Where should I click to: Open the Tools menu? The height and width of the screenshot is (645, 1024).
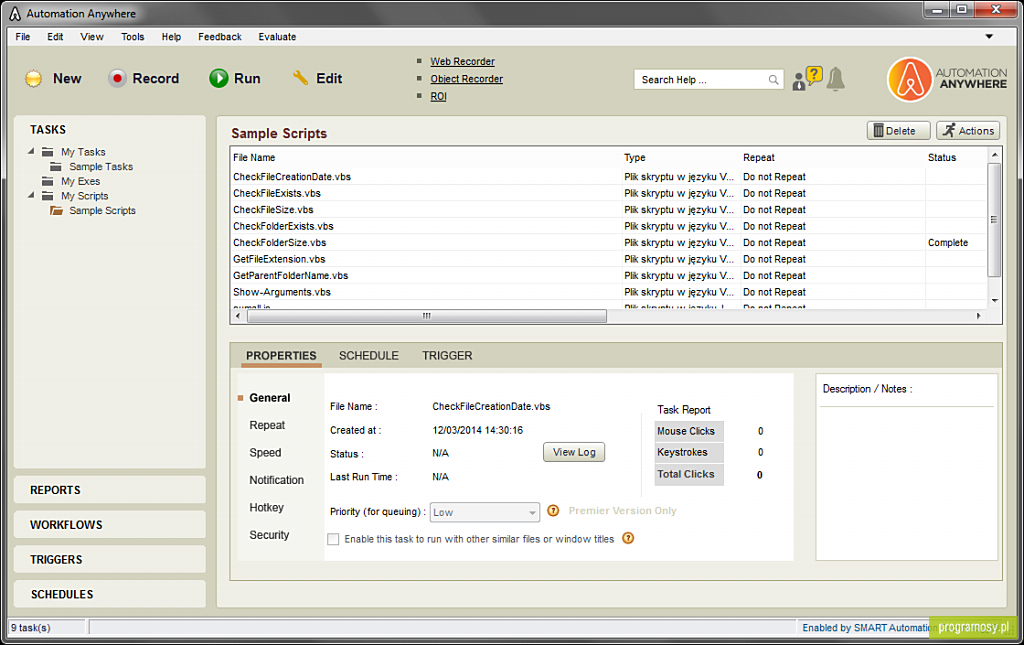pyautogui.click(x=133, y=37)
